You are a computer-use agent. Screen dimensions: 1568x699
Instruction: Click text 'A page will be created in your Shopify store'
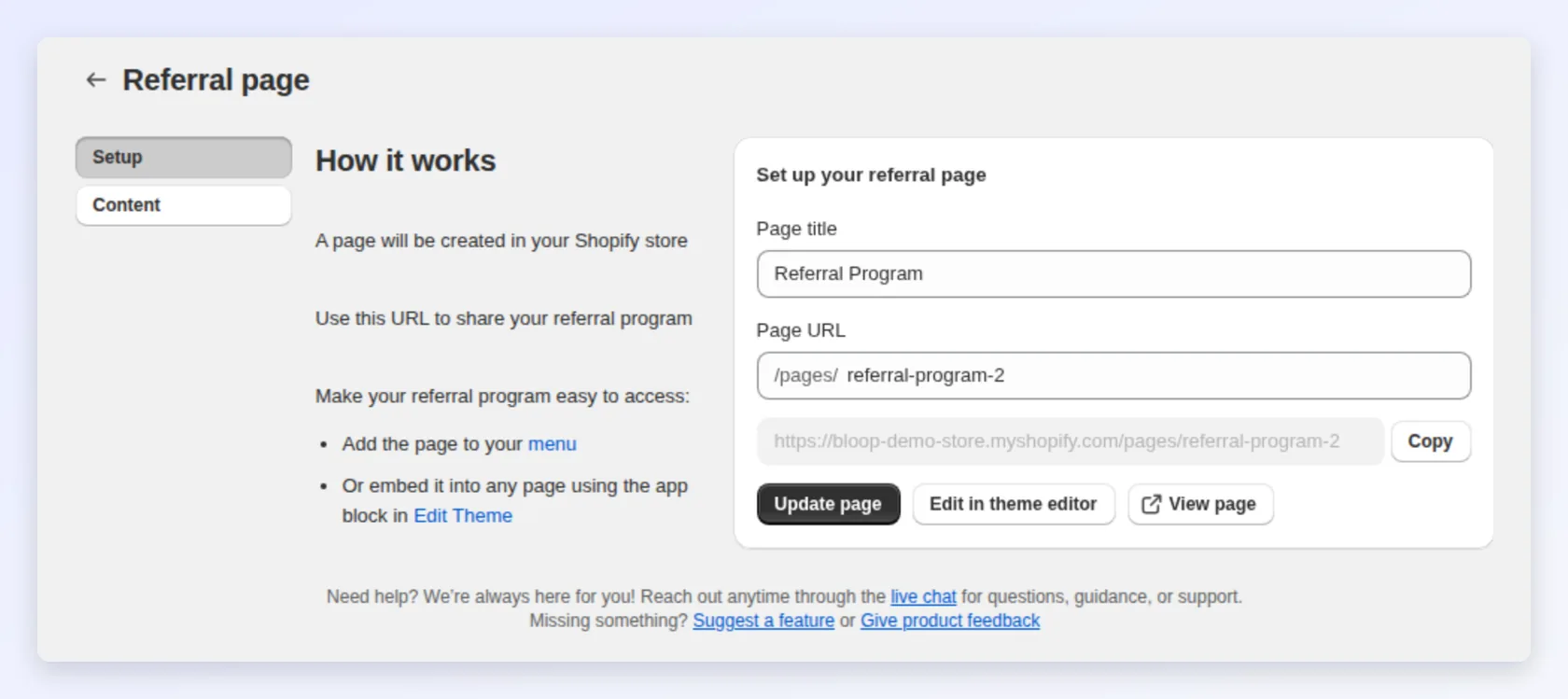pyautogui.click(x=501, y=241)
